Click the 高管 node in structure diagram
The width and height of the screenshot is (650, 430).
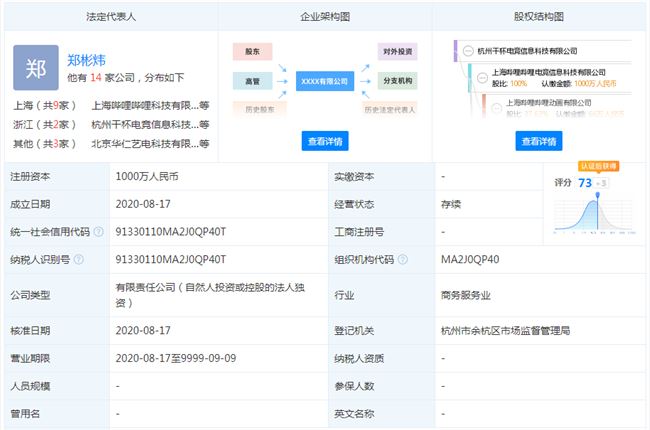tap(252, 79)
